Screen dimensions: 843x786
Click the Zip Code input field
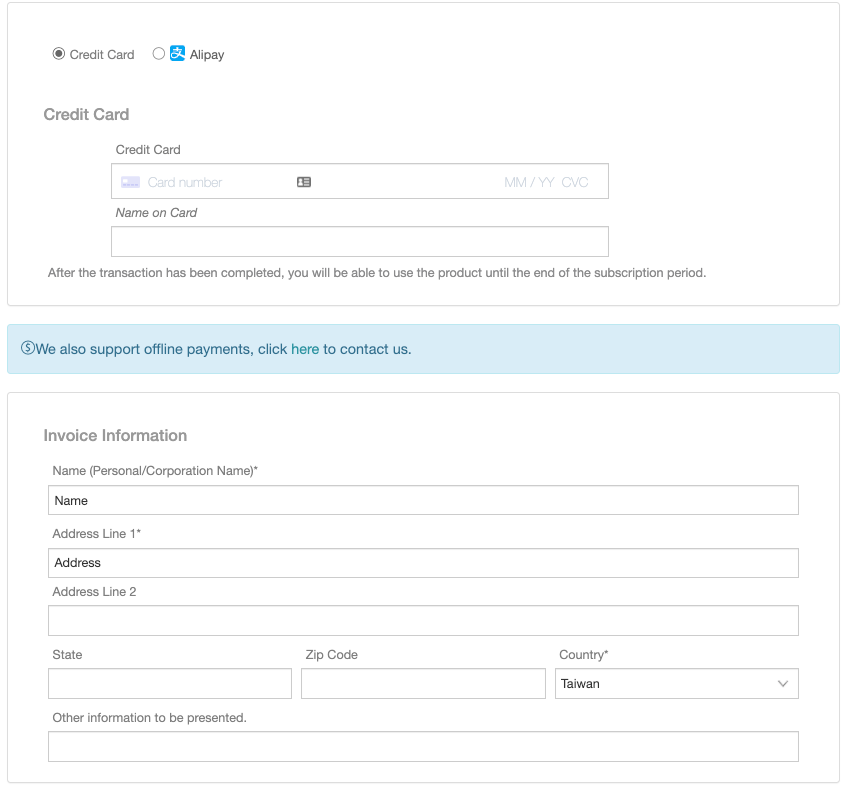pos(423,683)
